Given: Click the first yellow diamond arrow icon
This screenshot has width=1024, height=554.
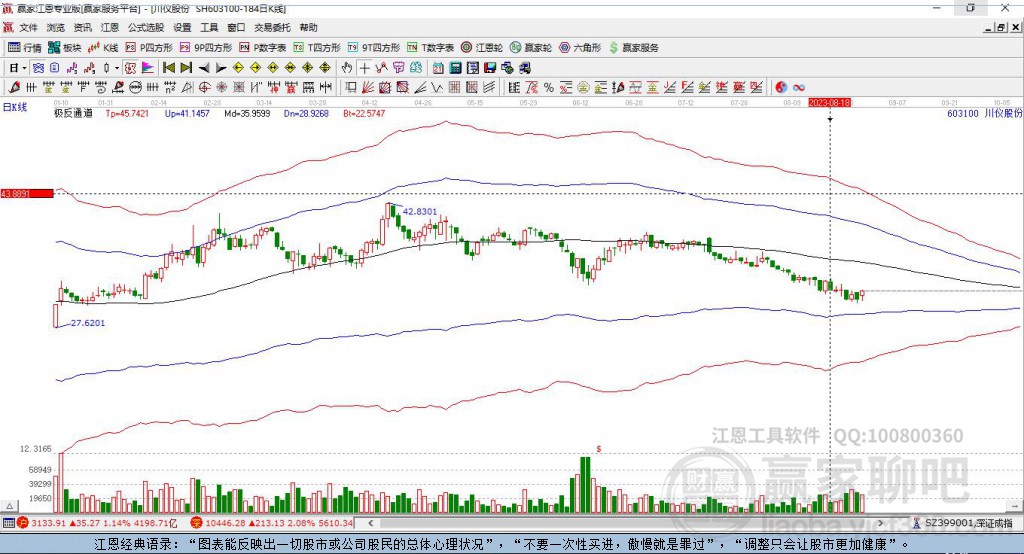Looking at the screenshot, I should [x=238, y=68].
